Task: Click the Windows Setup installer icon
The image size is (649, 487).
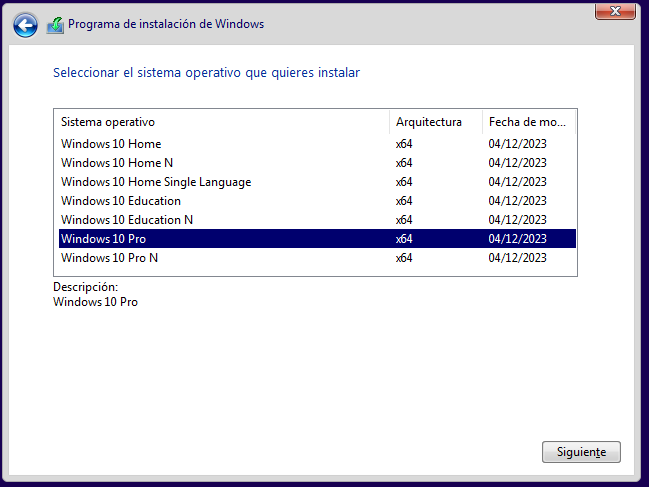Action: (55, 25)
